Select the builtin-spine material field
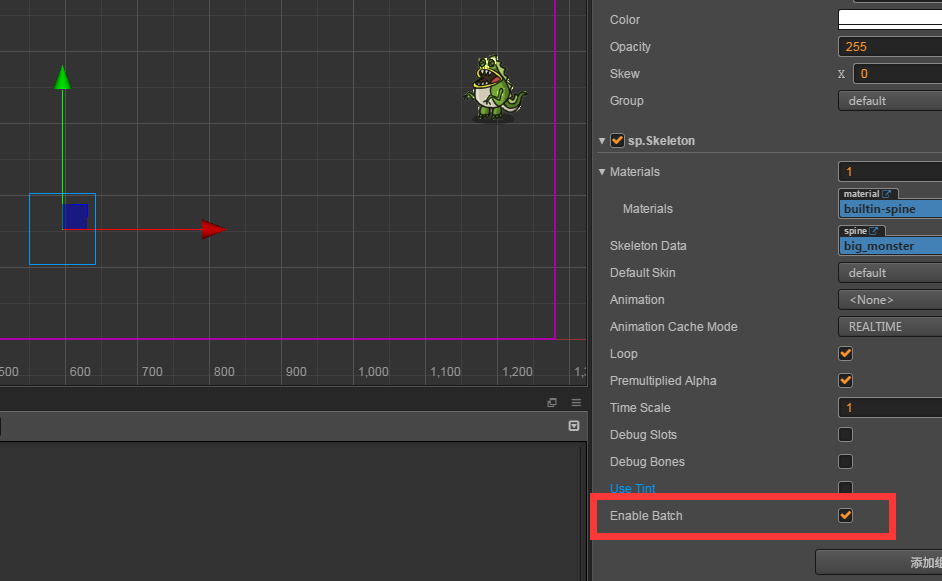This screenshot has height=581, width=942. pyautogui.click(x=890, y=209)
